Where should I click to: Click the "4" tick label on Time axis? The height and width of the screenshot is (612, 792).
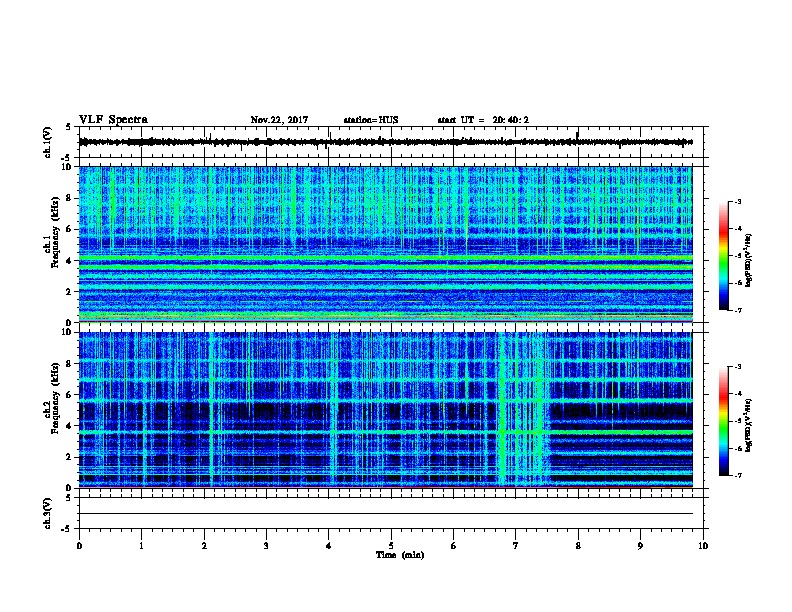pos(329,545)
